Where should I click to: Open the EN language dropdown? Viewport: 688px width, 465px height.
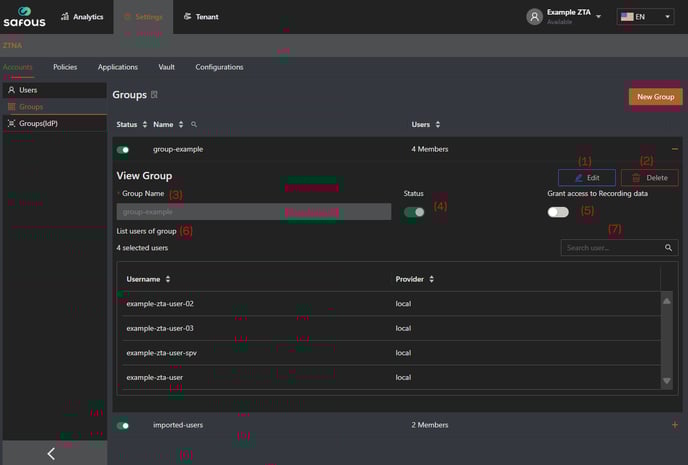pyautogui.click(x=645, y=17)
